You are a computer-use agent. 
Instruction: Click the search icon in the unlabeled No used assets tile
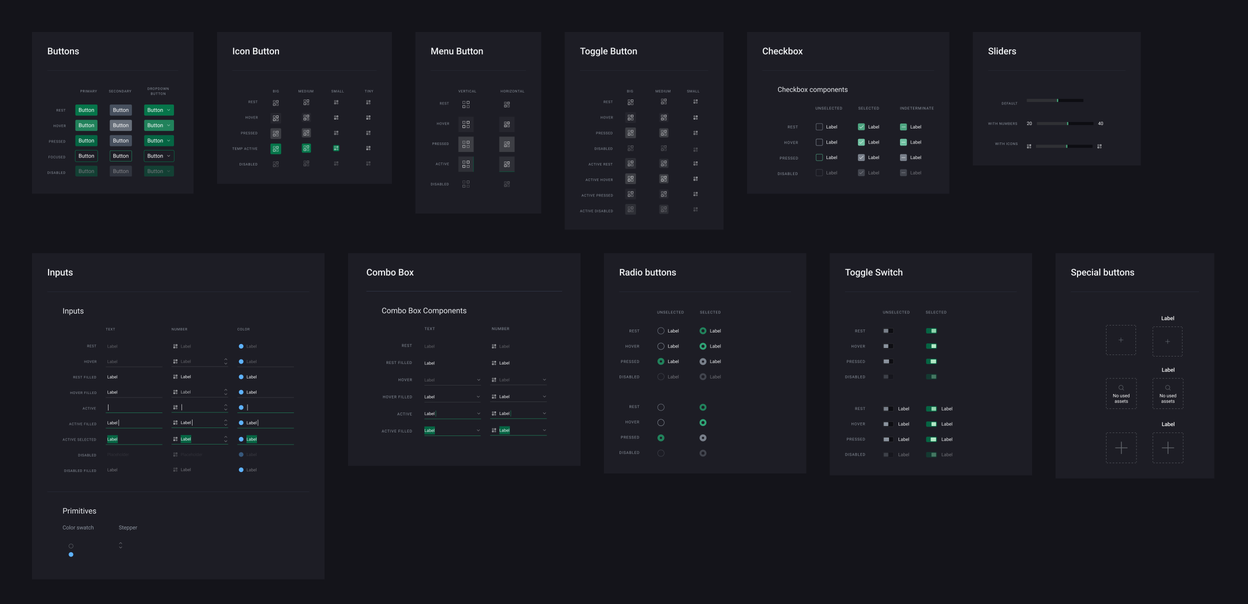coord(1121,388)
